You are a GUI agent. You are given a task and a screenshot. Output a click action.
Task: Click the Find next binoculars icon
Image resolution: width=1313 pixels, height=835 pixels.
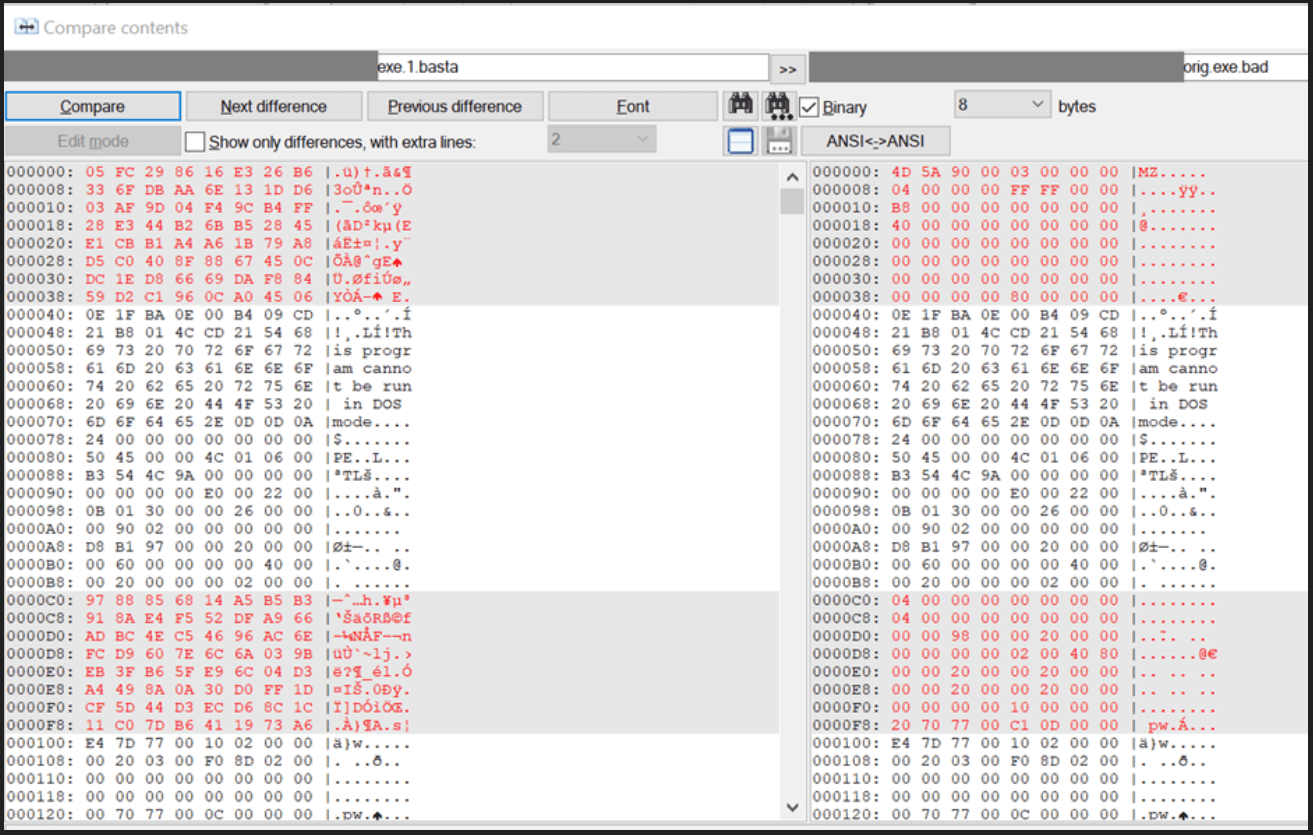coord(778,105)
